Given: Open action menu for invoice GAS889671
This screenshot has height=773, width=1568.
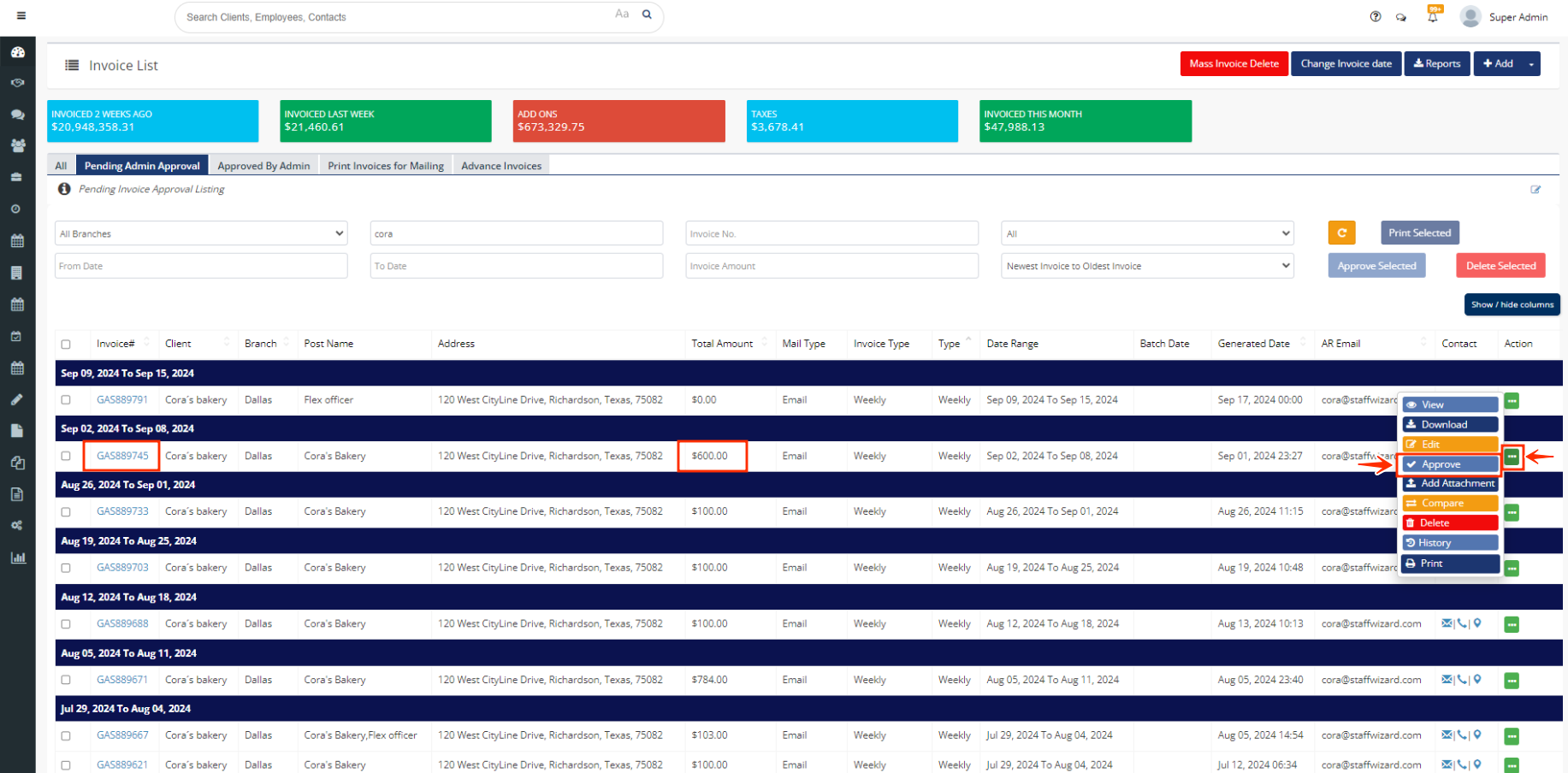Looking at the screenshot, I should tap(1512, 681).
